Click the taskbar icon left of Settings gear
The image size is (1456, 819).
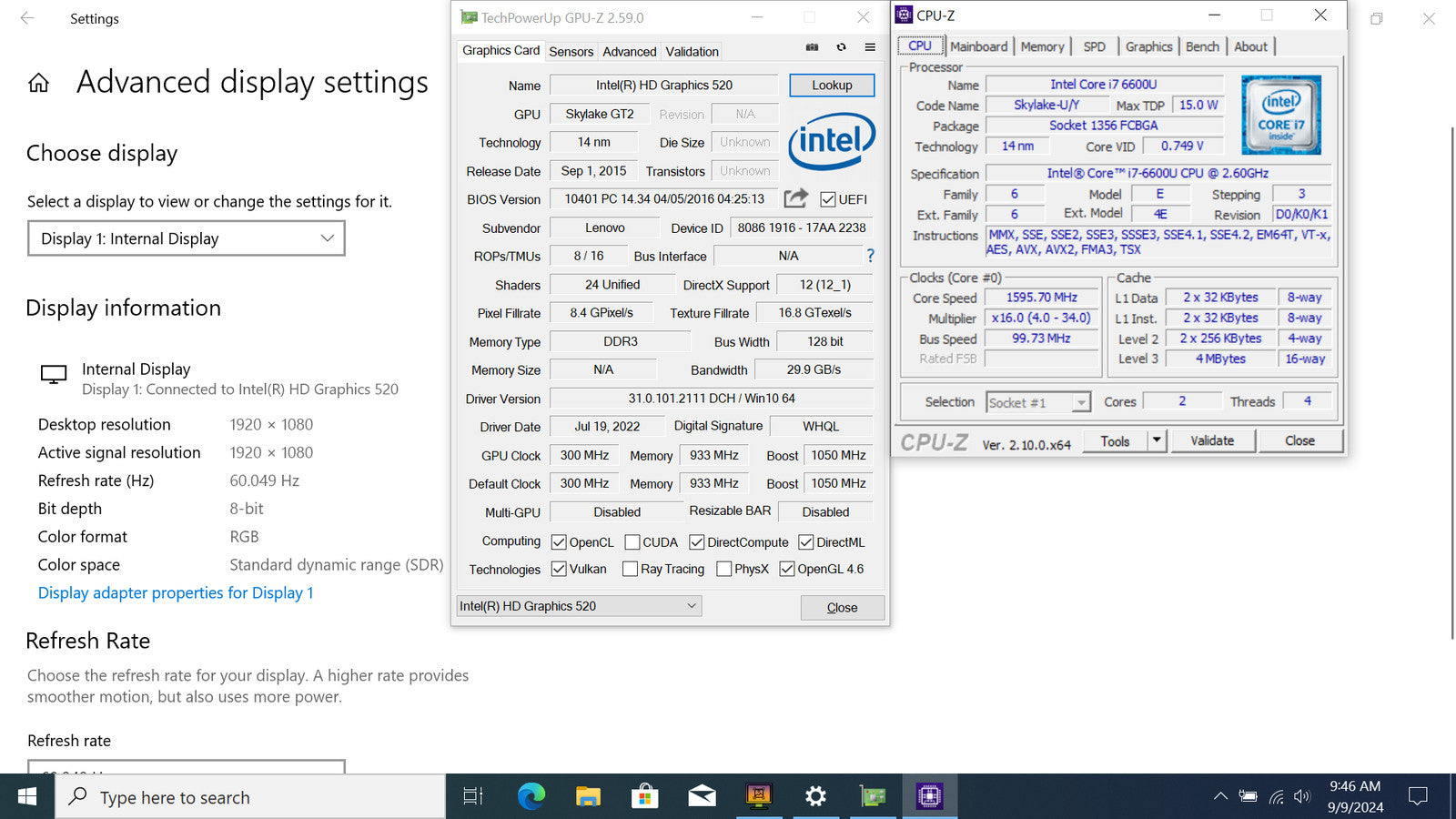(x=759, y=797)
